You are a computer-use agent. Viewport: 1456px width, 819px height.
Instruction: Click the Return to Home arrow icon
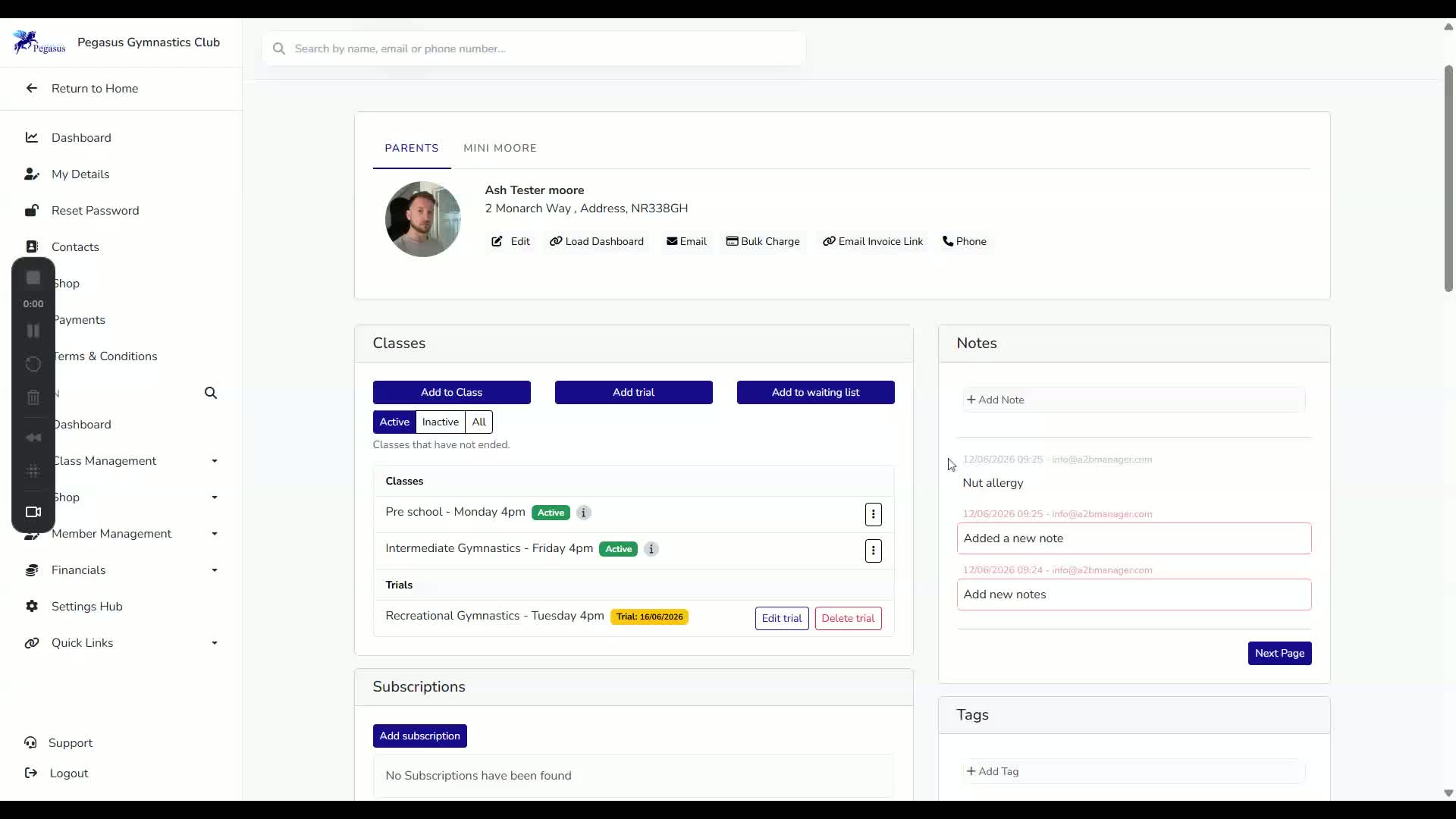click(31, 88)
